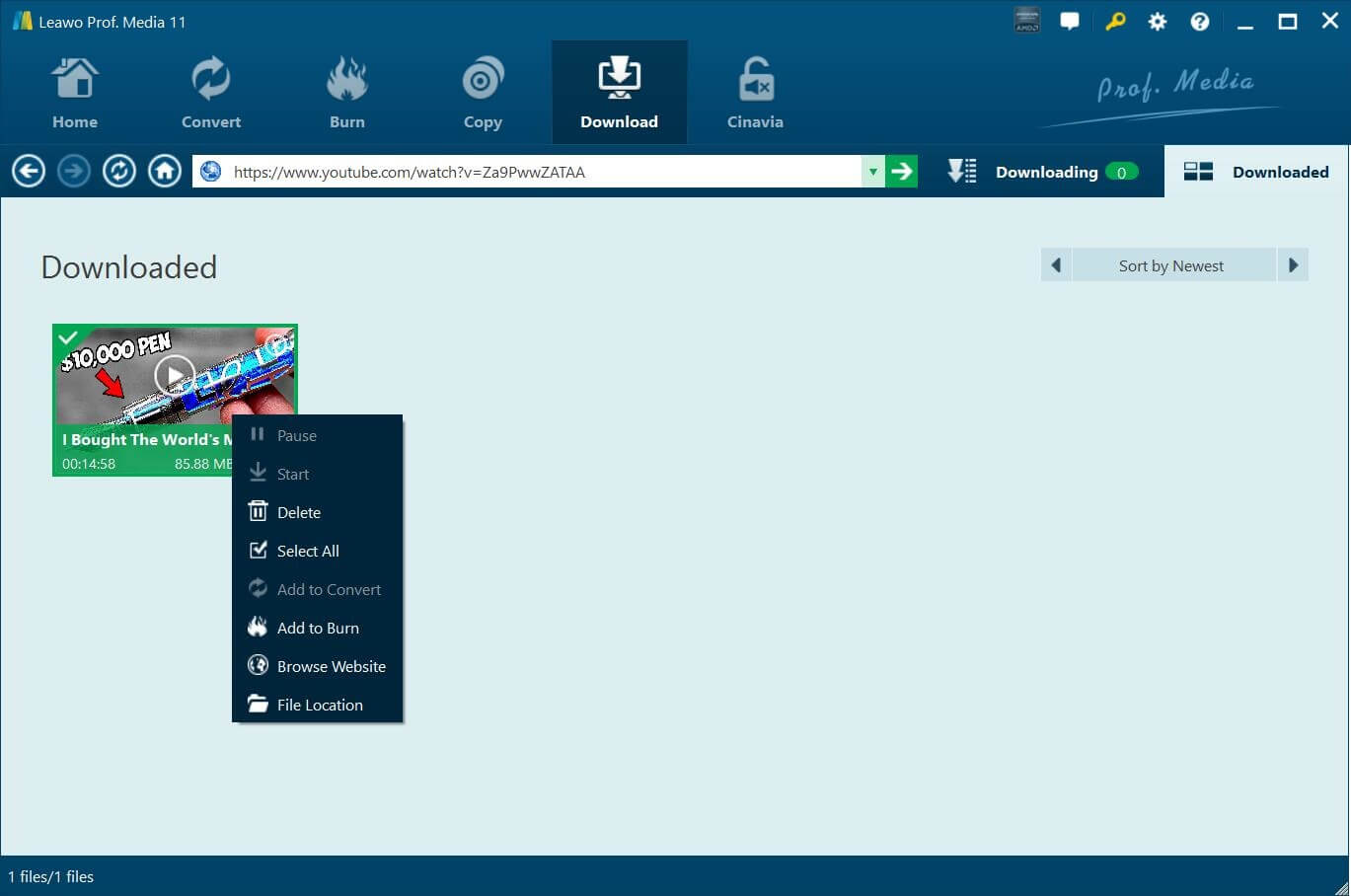This screenshot has width=1351, height=896.
Task: Expand the URL history dropdown
Action: (872, 172)
